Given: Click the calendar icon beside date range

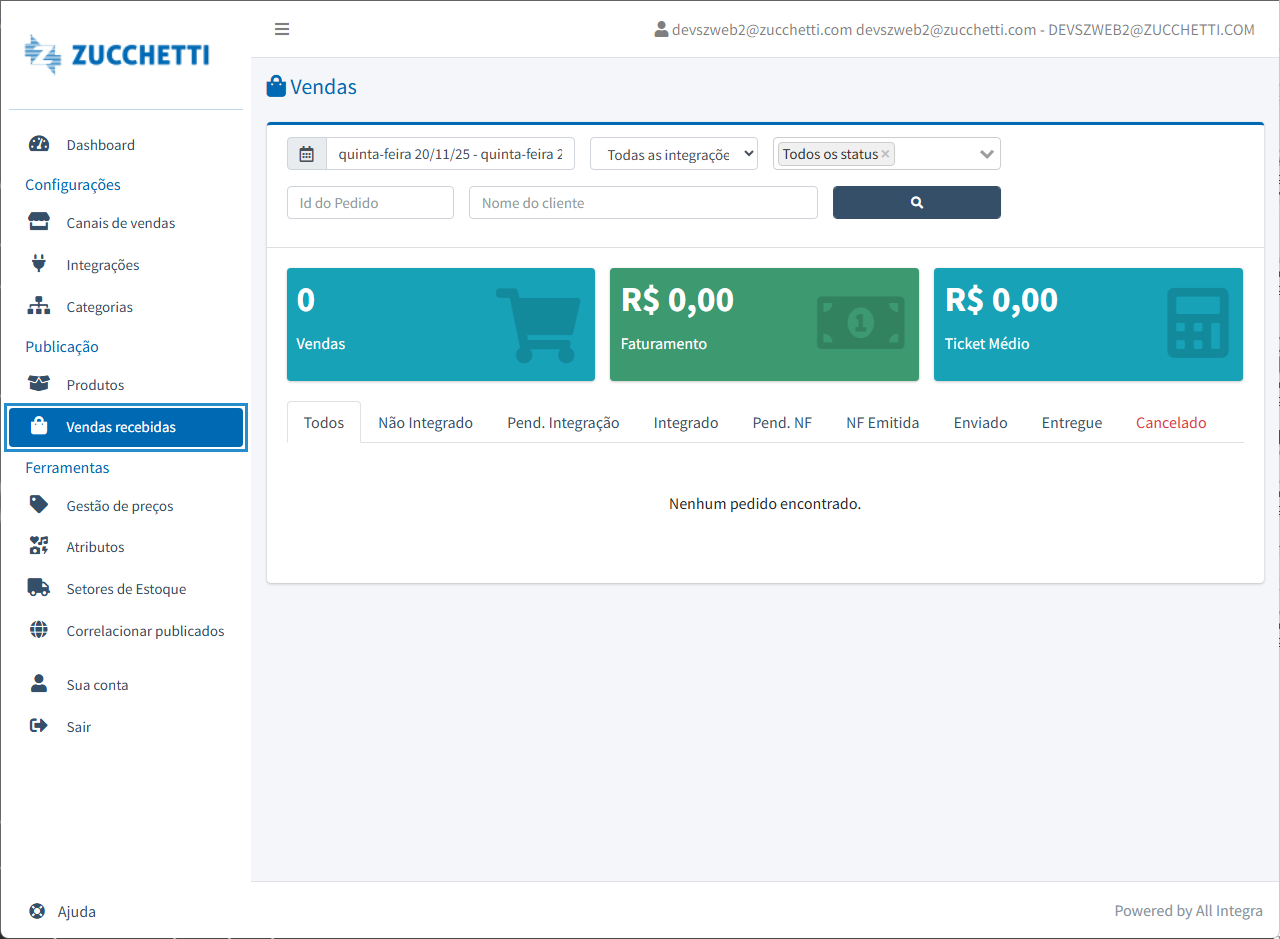Looking at the screenshot, I should (x=307, y=154).
